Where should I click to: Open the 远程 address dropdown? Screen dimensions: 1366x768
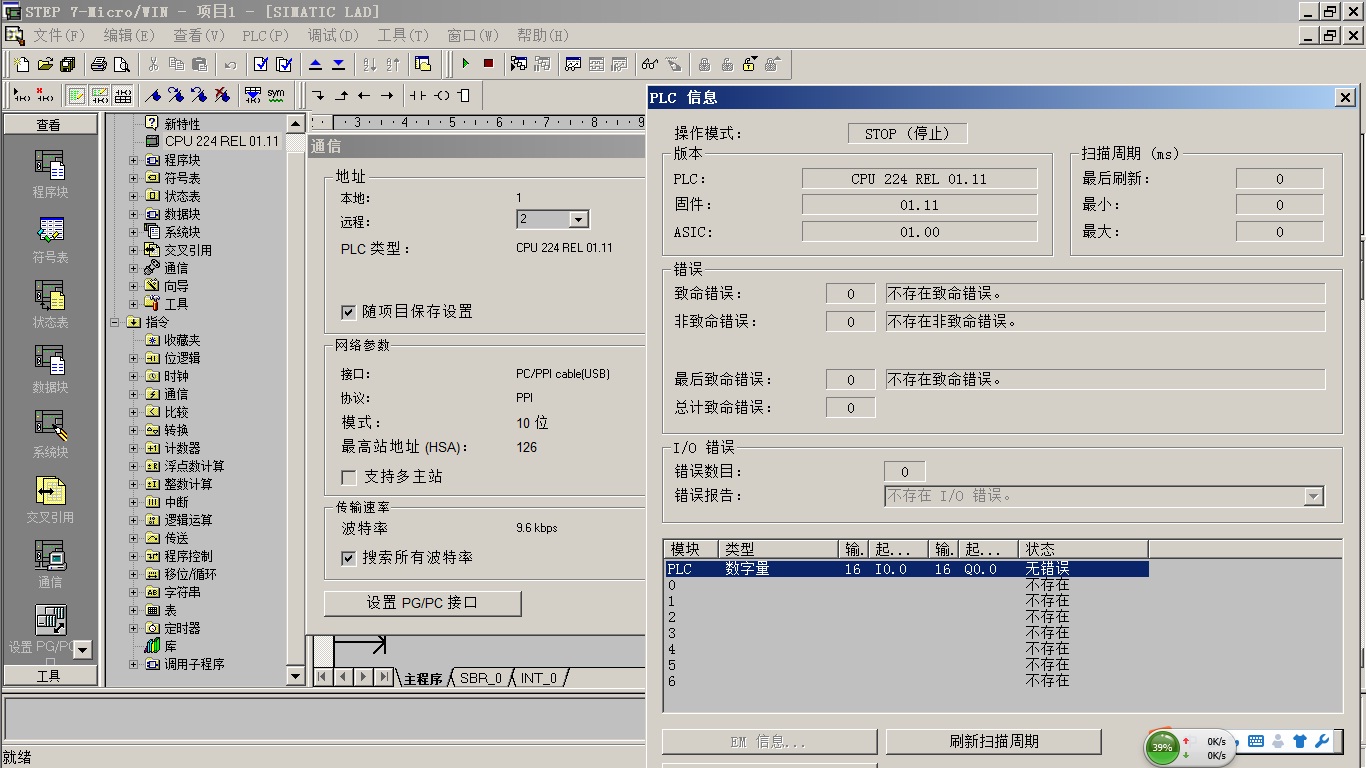click(x=578, y=219)
